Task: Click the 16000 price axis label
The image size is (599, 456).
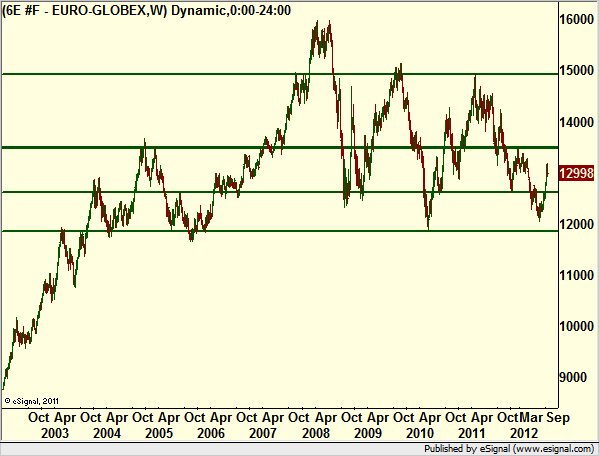Action: (x=576, y=19)
